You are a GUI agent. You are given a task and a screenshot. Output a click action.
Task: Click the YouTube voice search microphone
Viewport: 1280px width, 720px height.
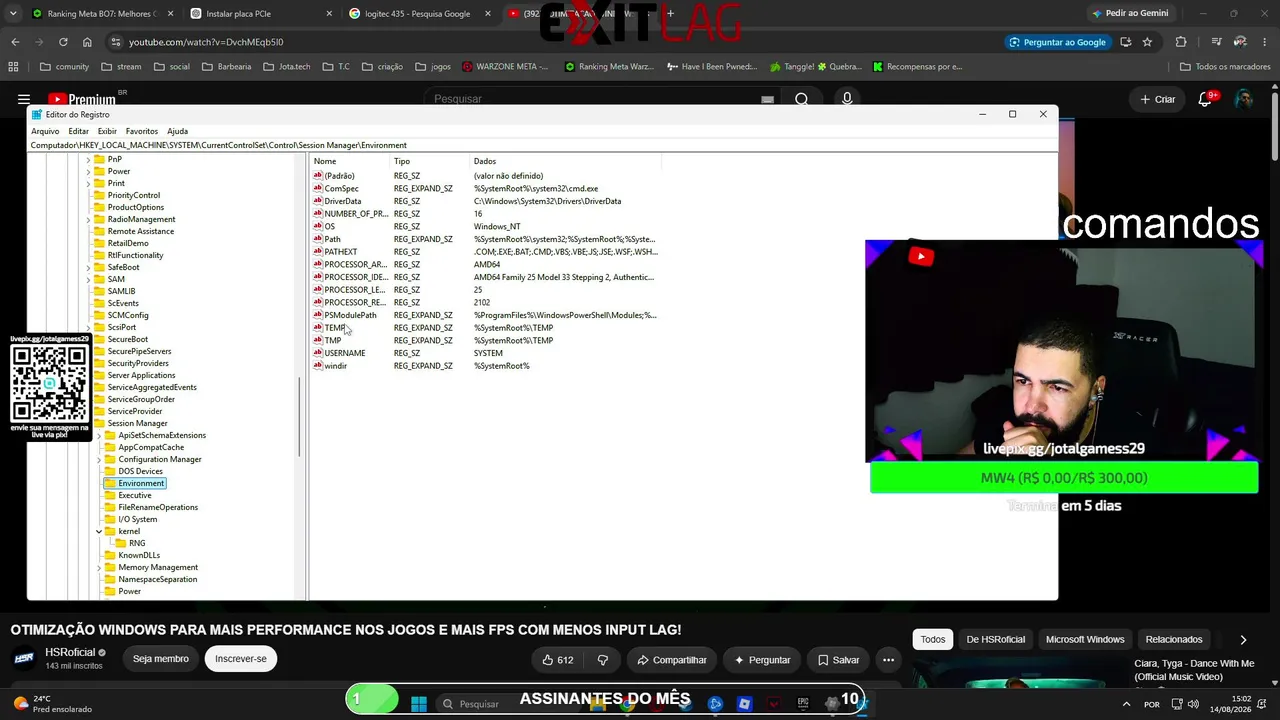[x=847, y=99]
